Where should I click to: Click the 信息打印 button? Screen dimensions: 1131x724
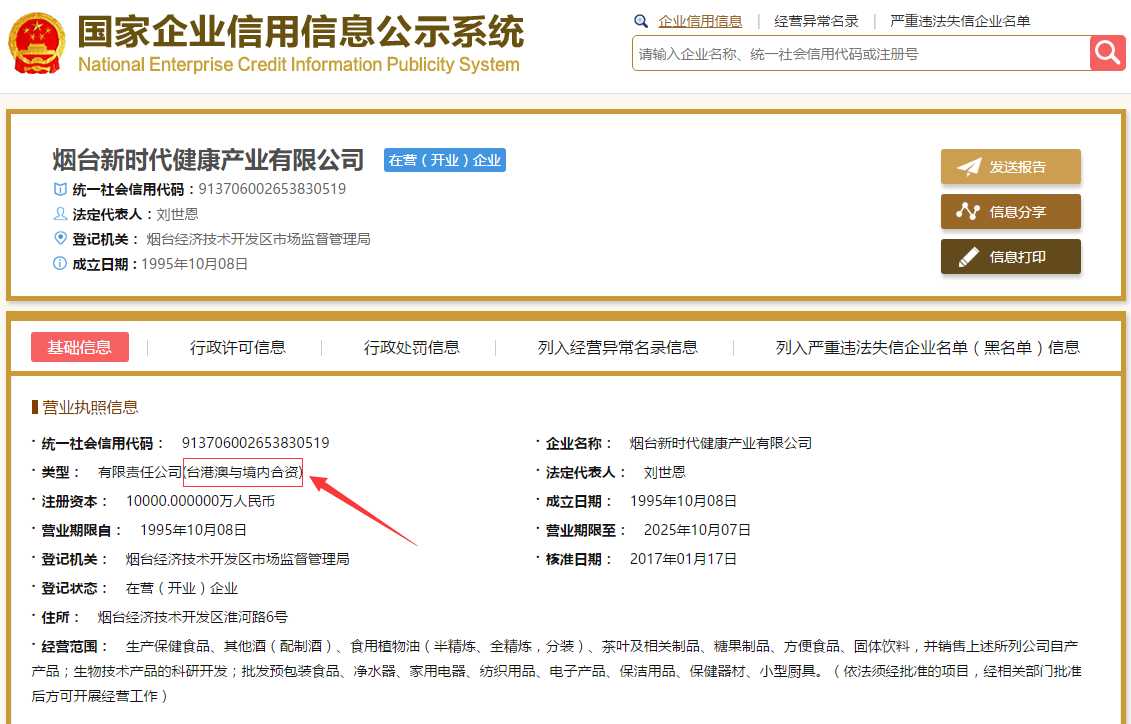coord(1011,257)
